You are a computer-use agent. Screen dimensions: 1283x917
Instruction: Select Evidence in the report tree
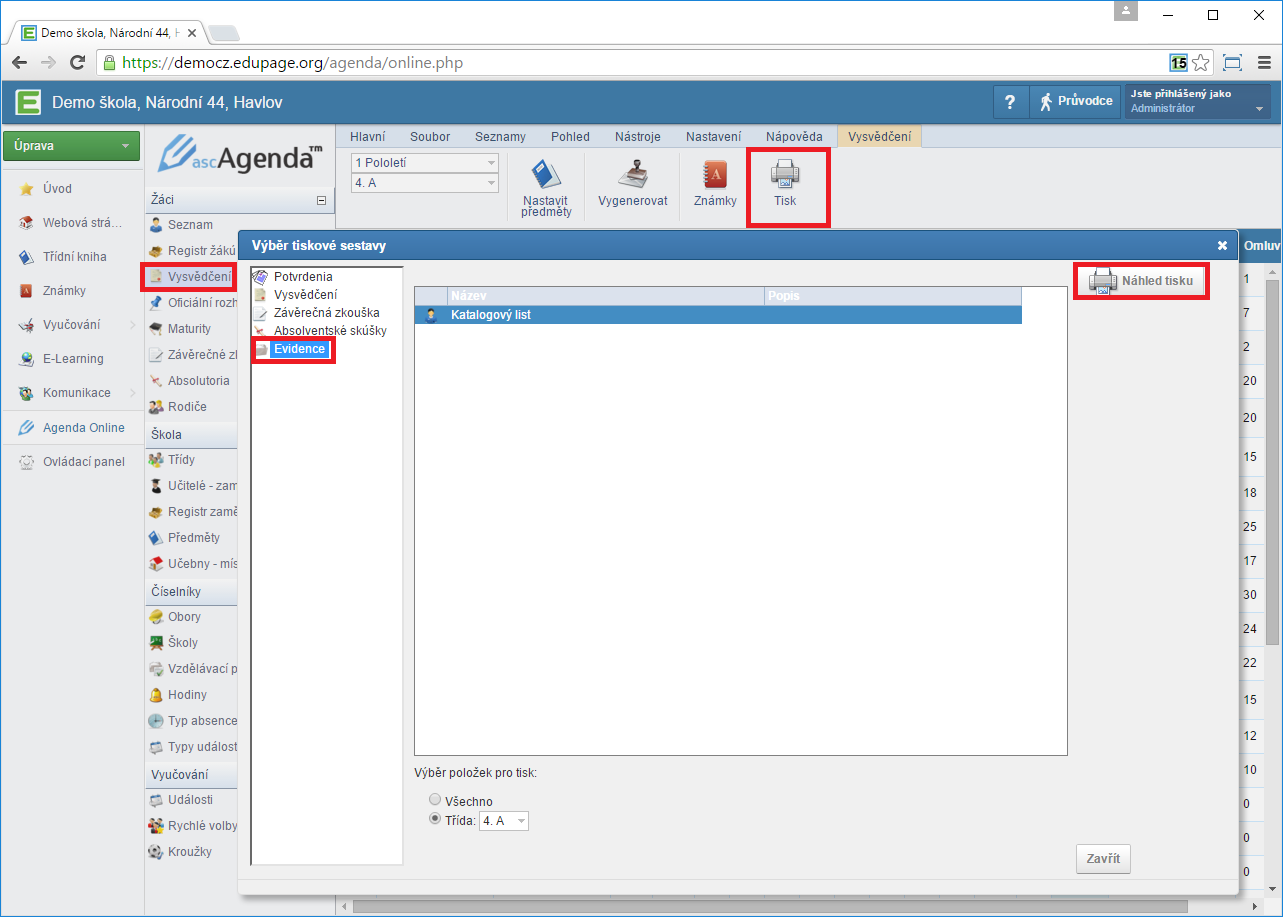[299, 349]
